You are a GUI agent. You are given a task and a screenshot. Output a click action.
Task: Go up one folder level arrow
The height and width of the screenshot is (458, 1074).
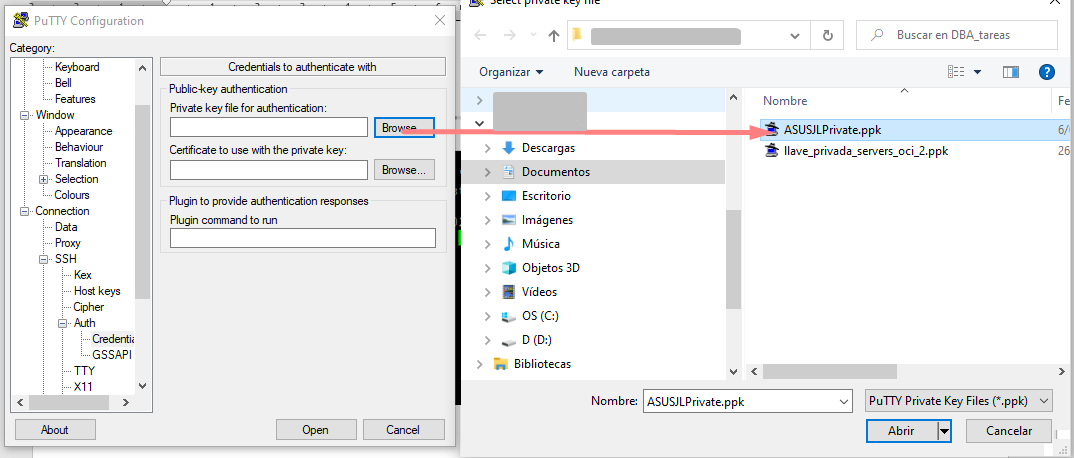coord(554,36)
